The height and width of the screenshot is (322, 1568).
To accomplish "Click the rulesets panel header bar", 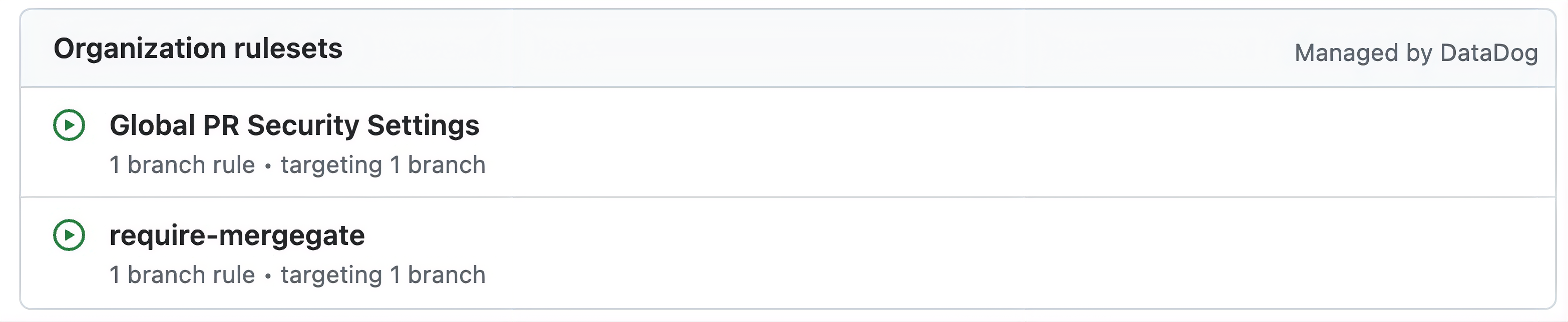I will click(x=784, y=51).
